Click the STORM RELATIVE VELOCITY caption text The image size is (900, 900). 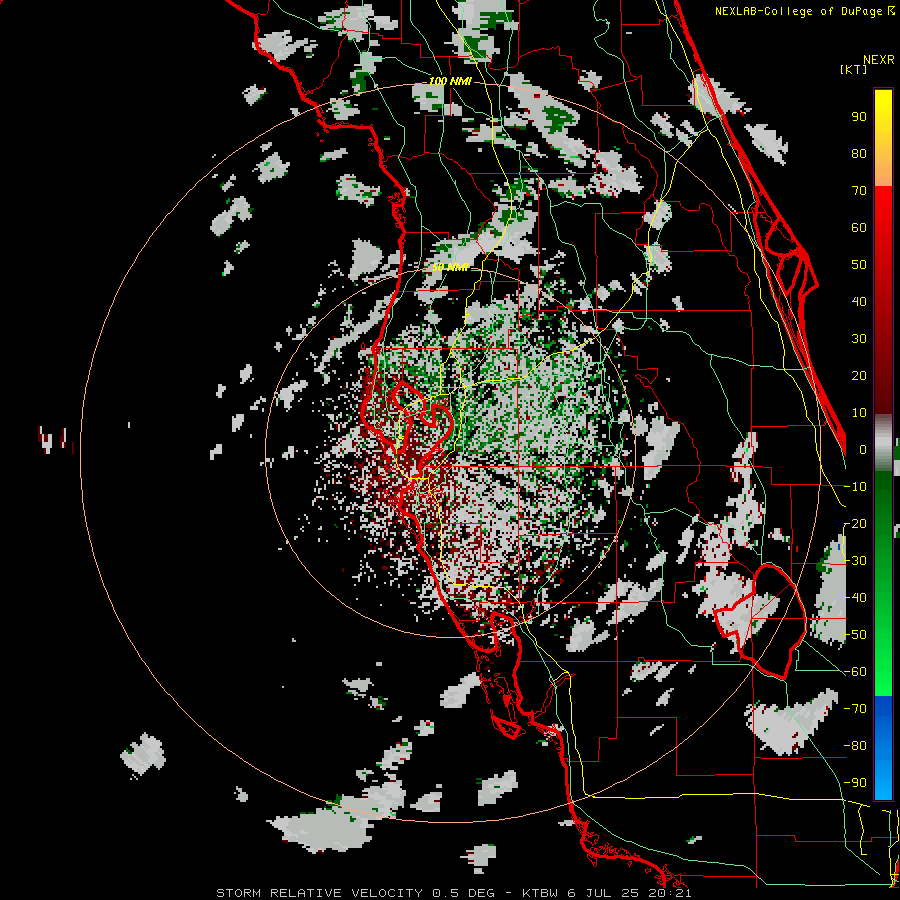pos(319,893)
